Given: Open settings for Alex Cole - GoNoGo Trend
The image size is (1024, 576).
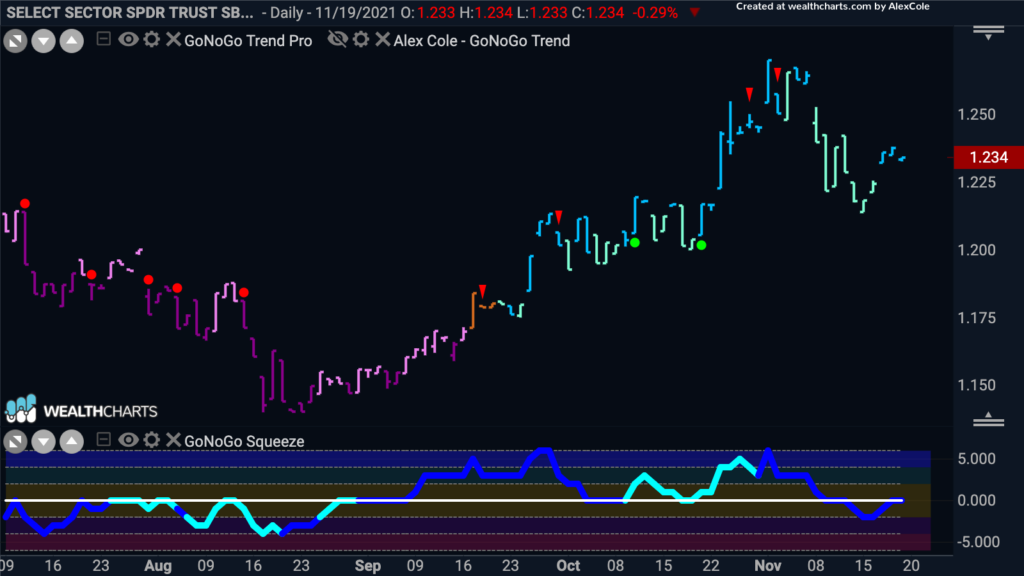Looking at the screenshot, I should click(361, 39).
